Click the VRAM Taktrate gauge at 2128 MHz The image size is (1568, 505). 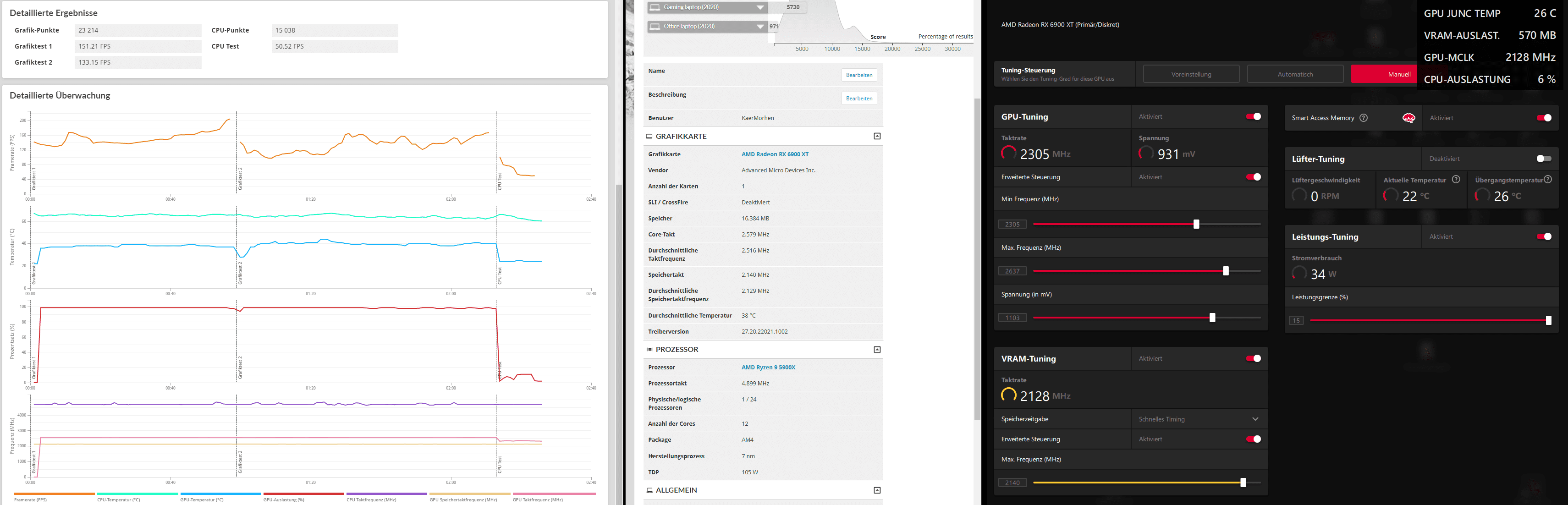click(x=1009, y=395)
